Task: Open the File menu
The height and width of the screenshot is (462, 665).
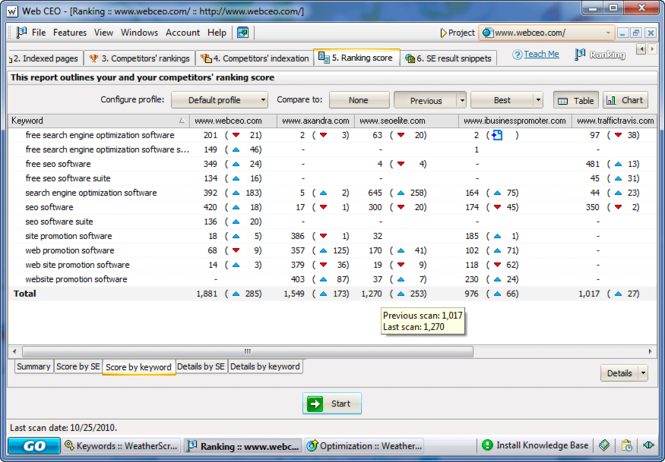Action: click(x=39, y=33)
